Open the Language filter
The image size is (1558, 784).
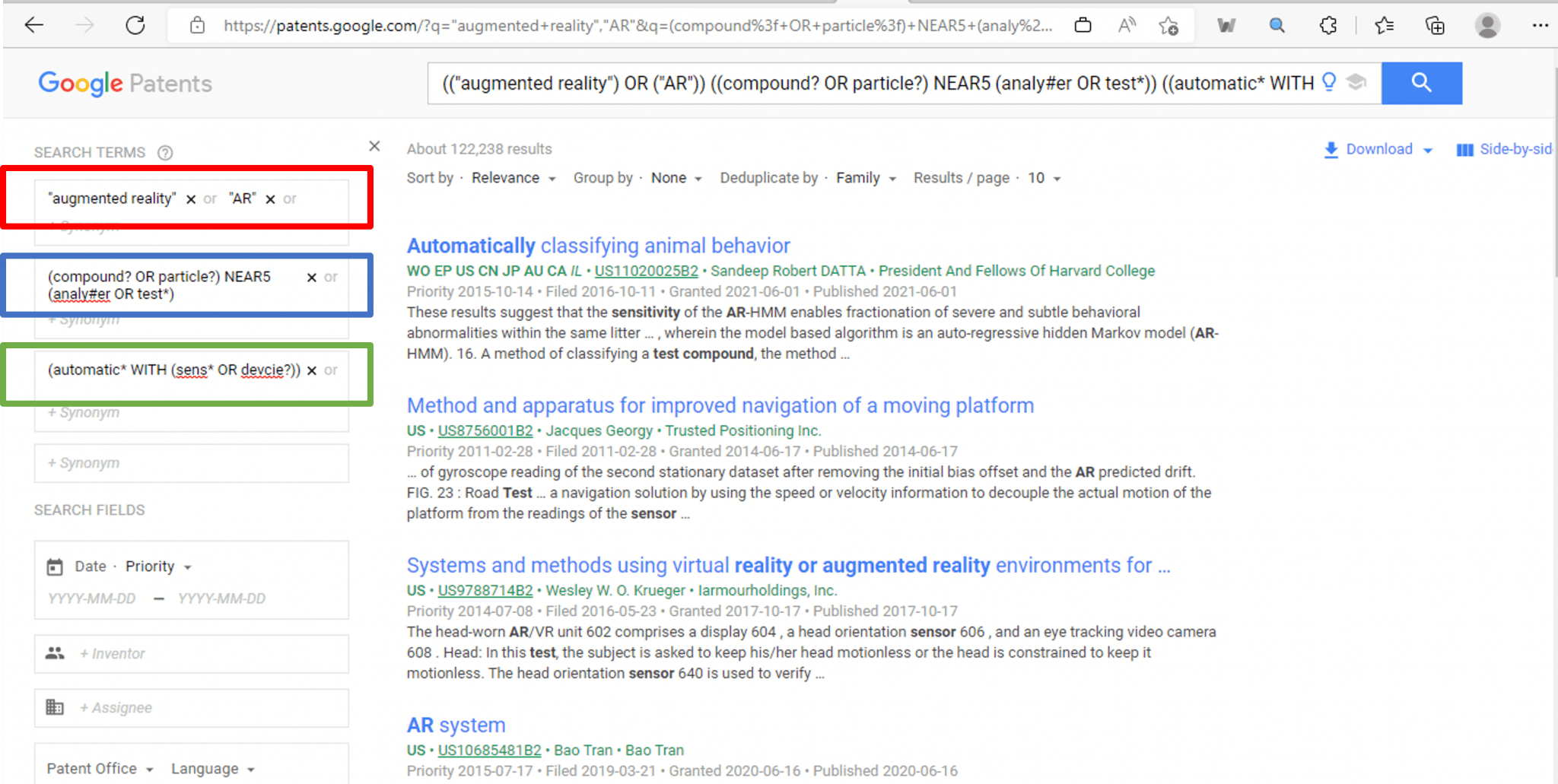point(211,768)
